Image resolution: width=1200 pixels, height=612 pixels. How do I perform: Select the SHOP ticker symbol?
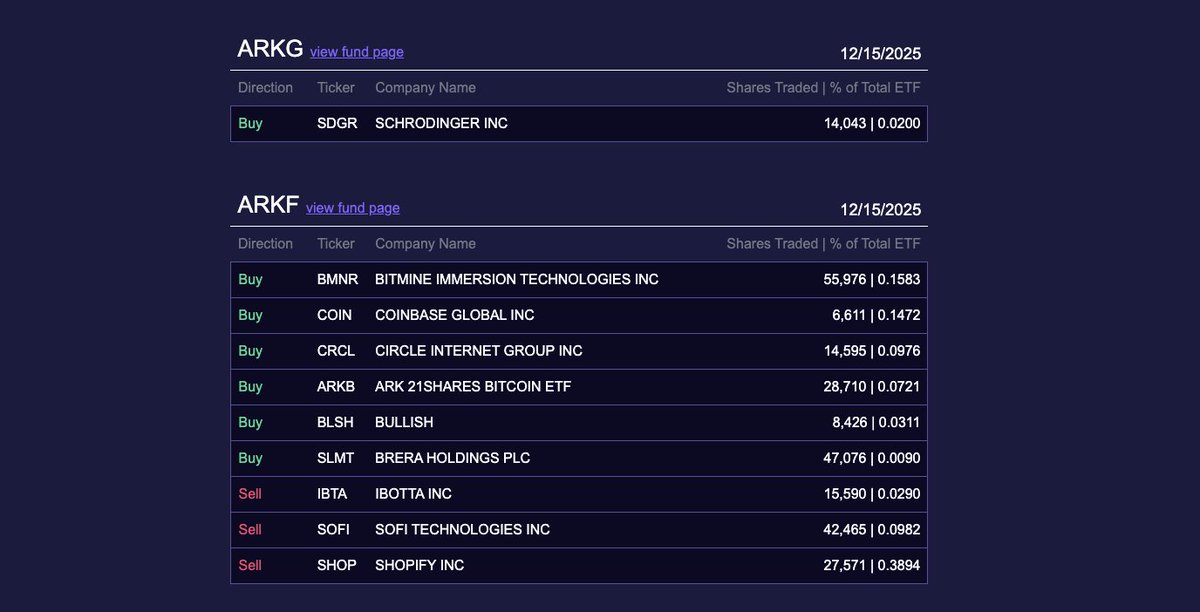point(336,565)
